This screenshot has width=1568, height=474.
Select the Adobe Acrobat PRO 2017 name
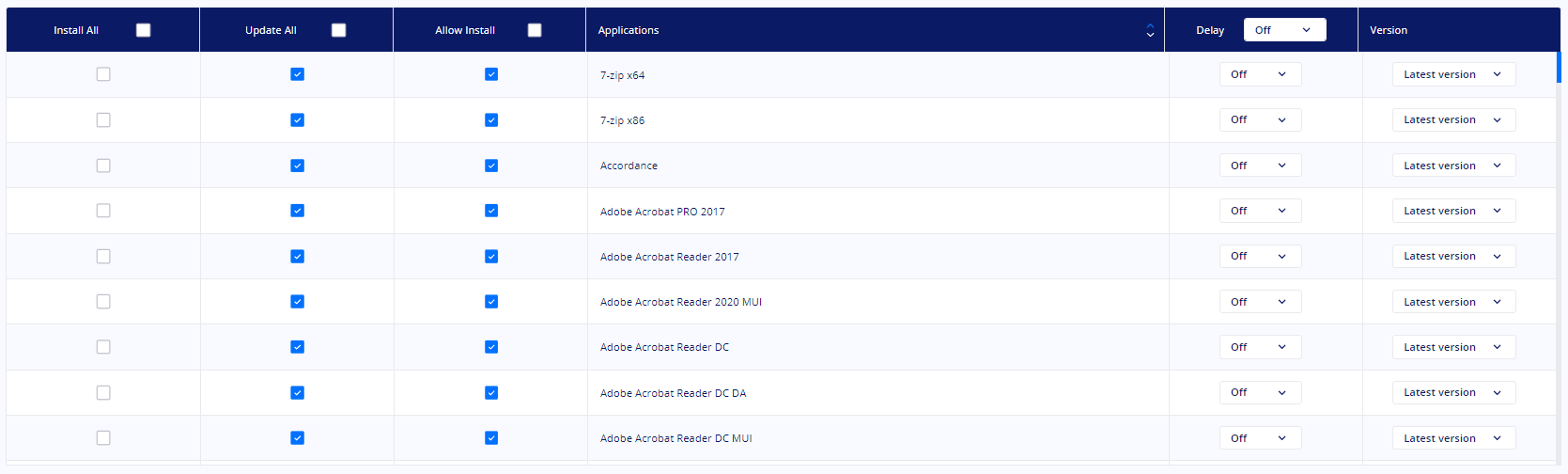[662, 212]
